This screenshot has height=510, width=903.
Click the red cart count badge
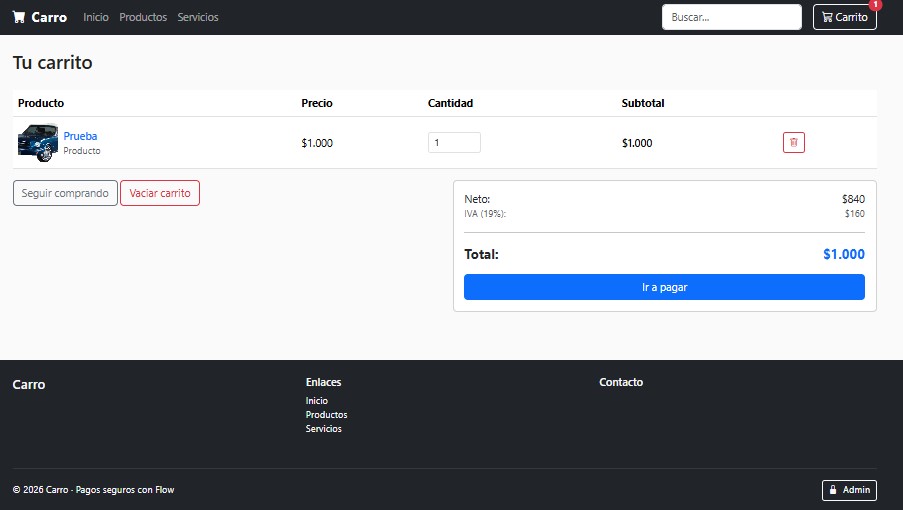tap(875, 5)
